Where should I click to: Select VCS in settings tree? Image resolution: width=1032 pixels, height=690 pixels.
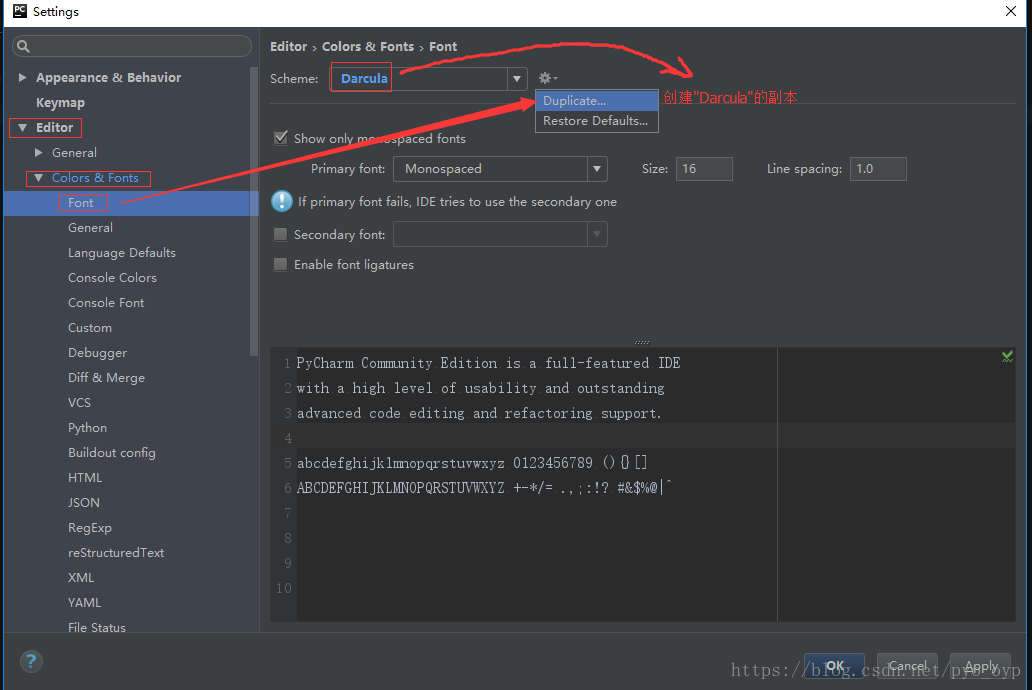pyautogui.click(x=79, y=403)
